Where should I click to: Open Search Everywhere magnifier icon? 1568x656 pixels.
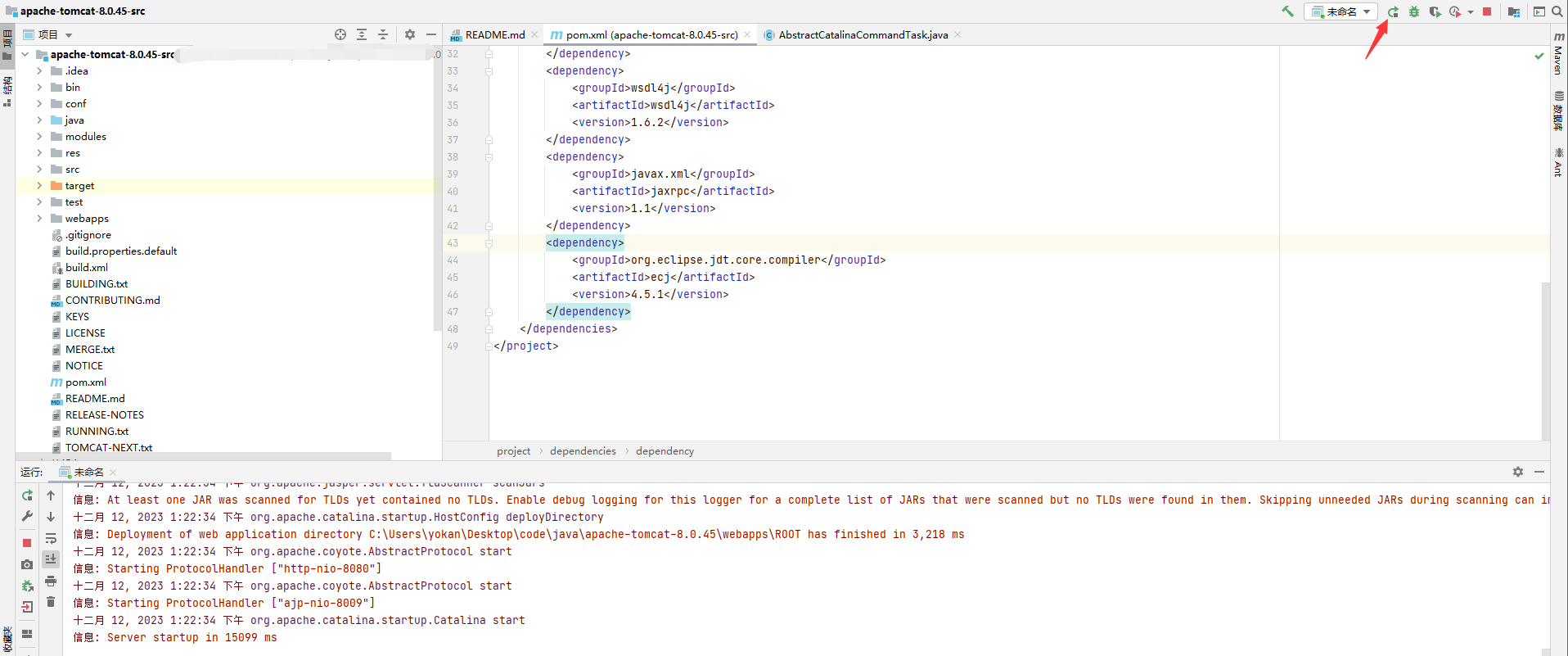(1557, 11)
